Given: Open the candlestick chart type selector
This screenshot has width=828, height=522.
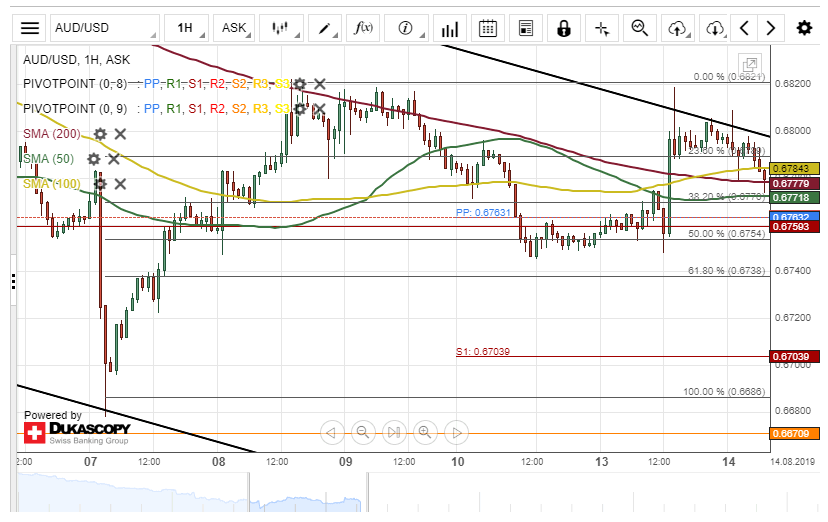Looking at the screenshot, I should pos(283,28).
